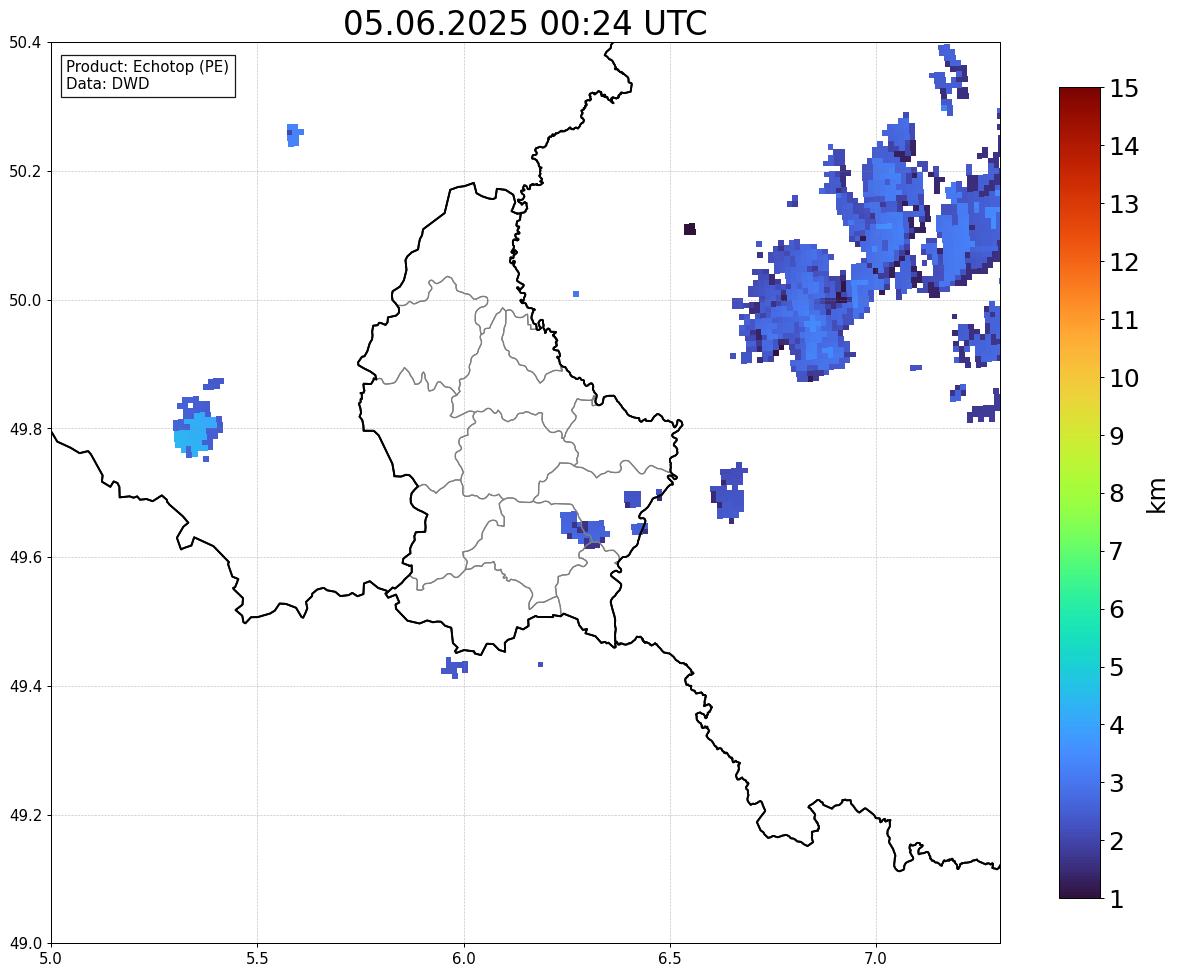Click the plot title '05.06.2025 00:24 UTC'
1178x976 pixels.
pos(524,23)
